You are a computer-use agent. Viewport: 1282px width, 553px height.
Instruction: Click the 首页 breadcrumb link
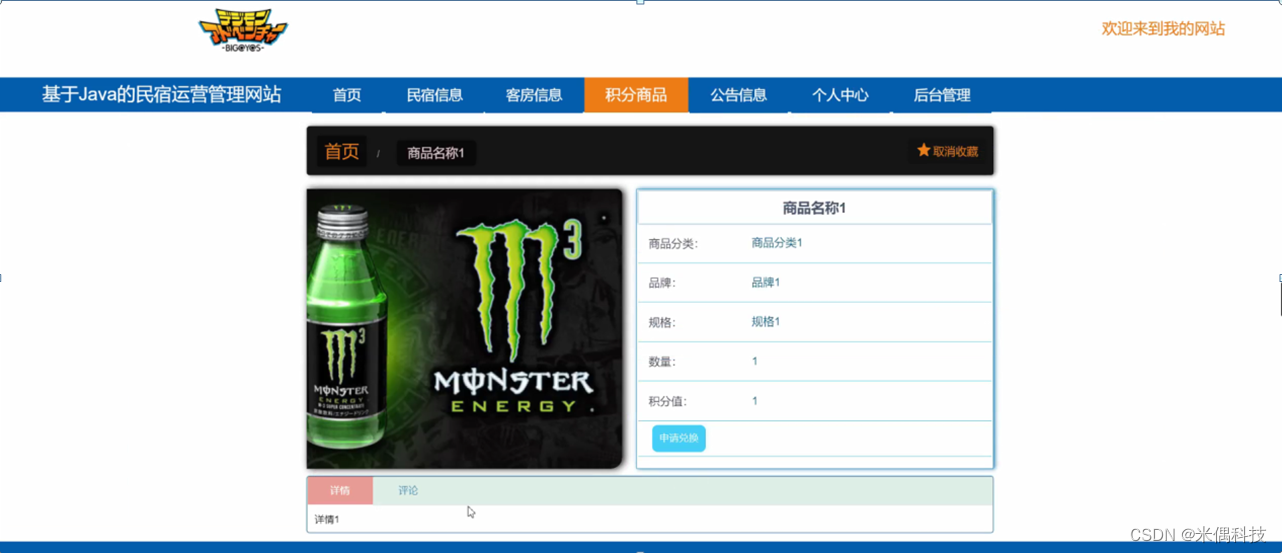[342, 152]
